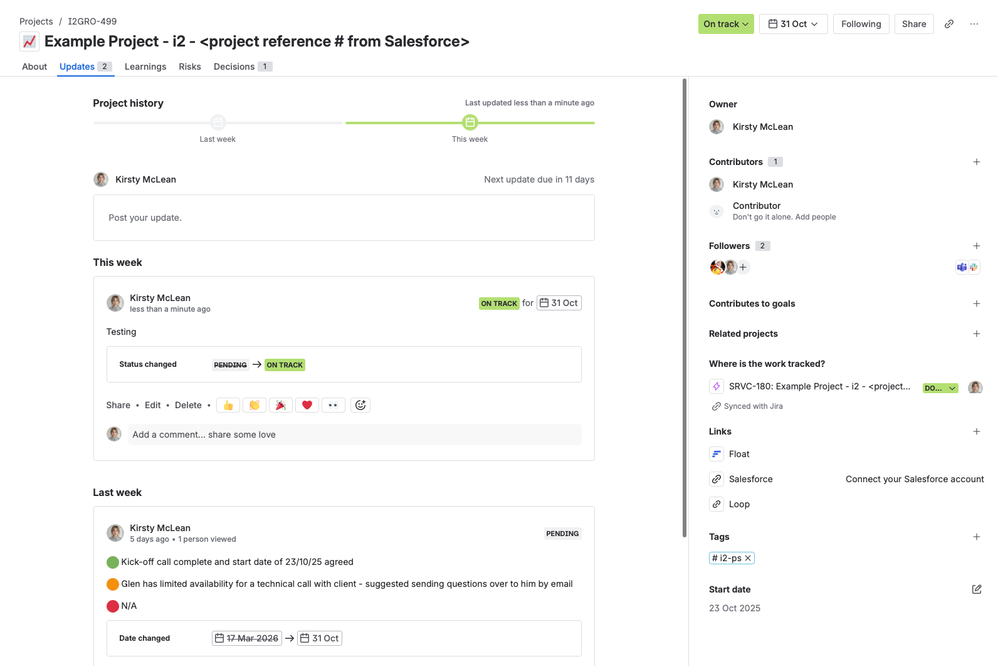Open the add emoji reaction picker
998x666 pixels.
point(361,405)
